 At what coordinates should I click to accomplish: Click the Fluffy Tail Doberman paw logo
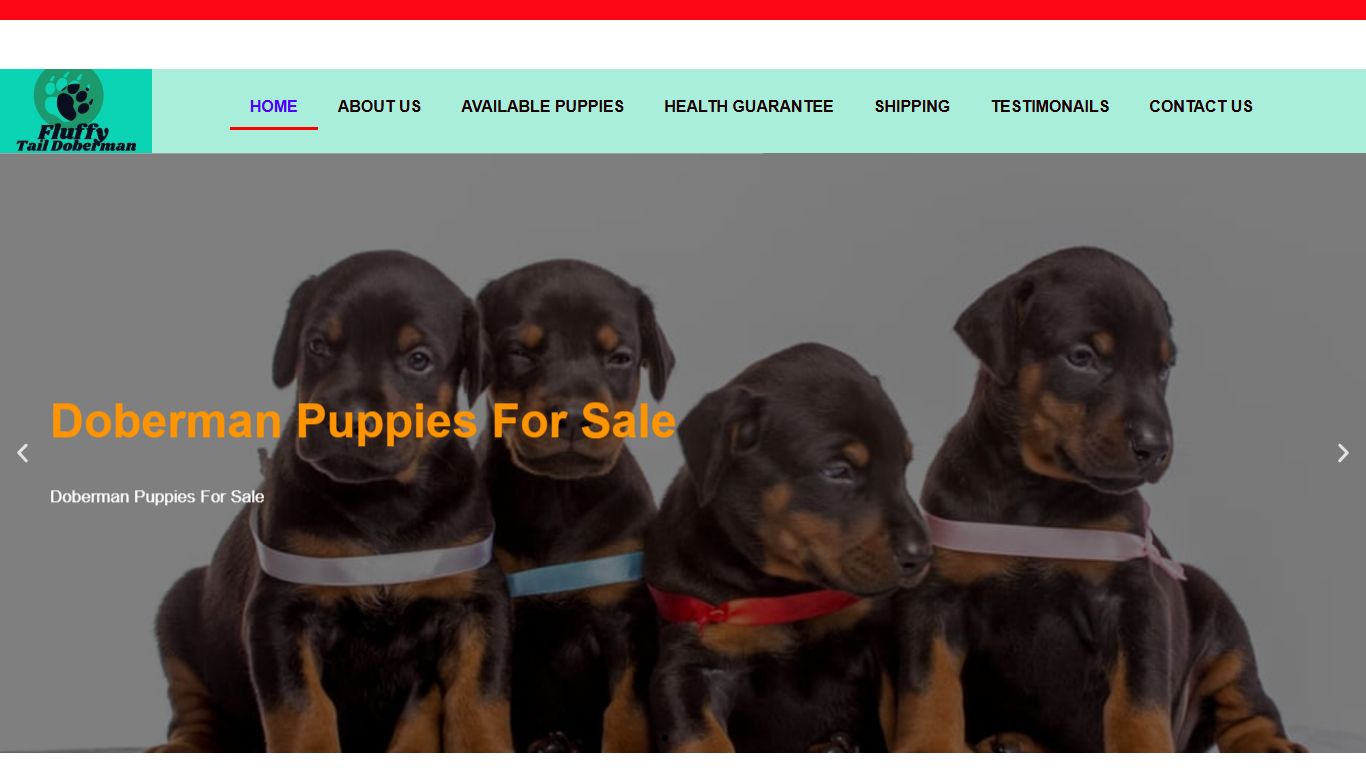(x=76, y=111)
